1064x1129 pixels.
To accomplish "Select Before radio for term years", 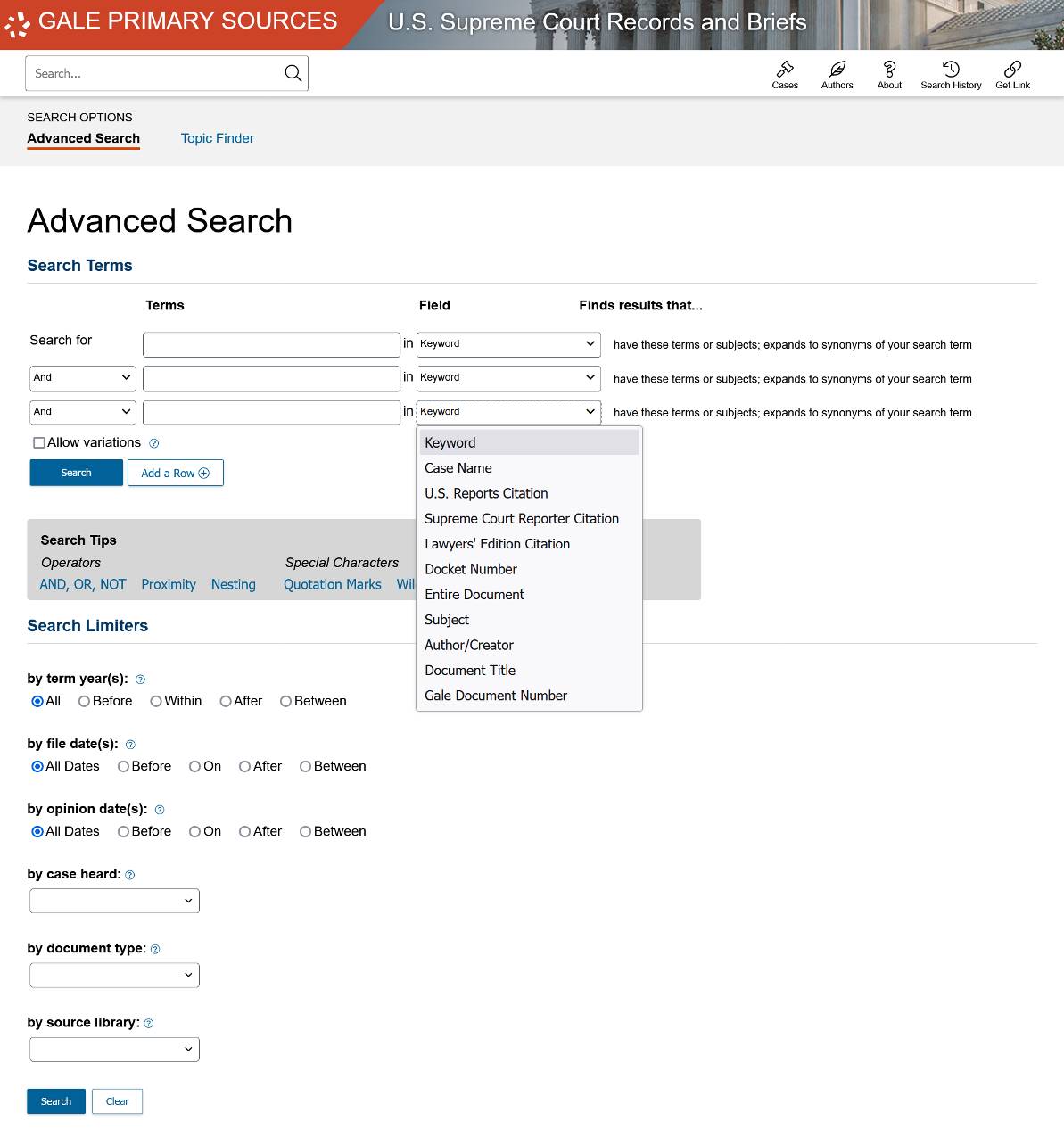I will pos(84,701).
